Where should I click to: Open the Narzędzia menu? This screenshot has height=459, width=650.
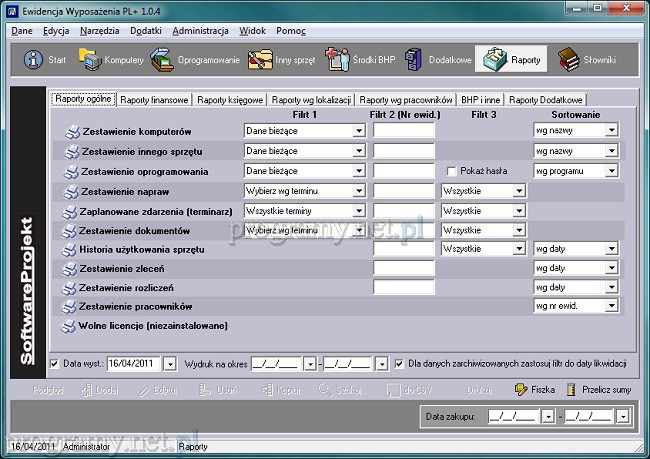pos(99,31)
